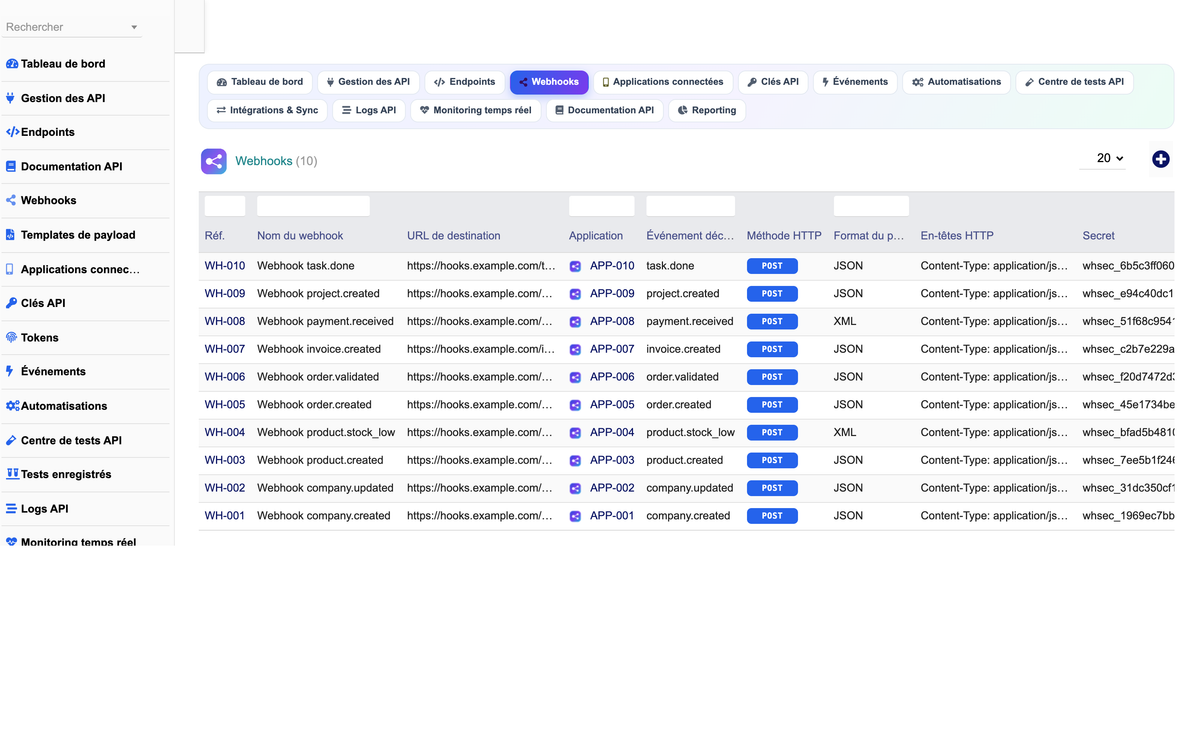The image size is (1200, 743).
Task: Click the Gestion des API plug icon in sidebar
Action: [10, 98]
